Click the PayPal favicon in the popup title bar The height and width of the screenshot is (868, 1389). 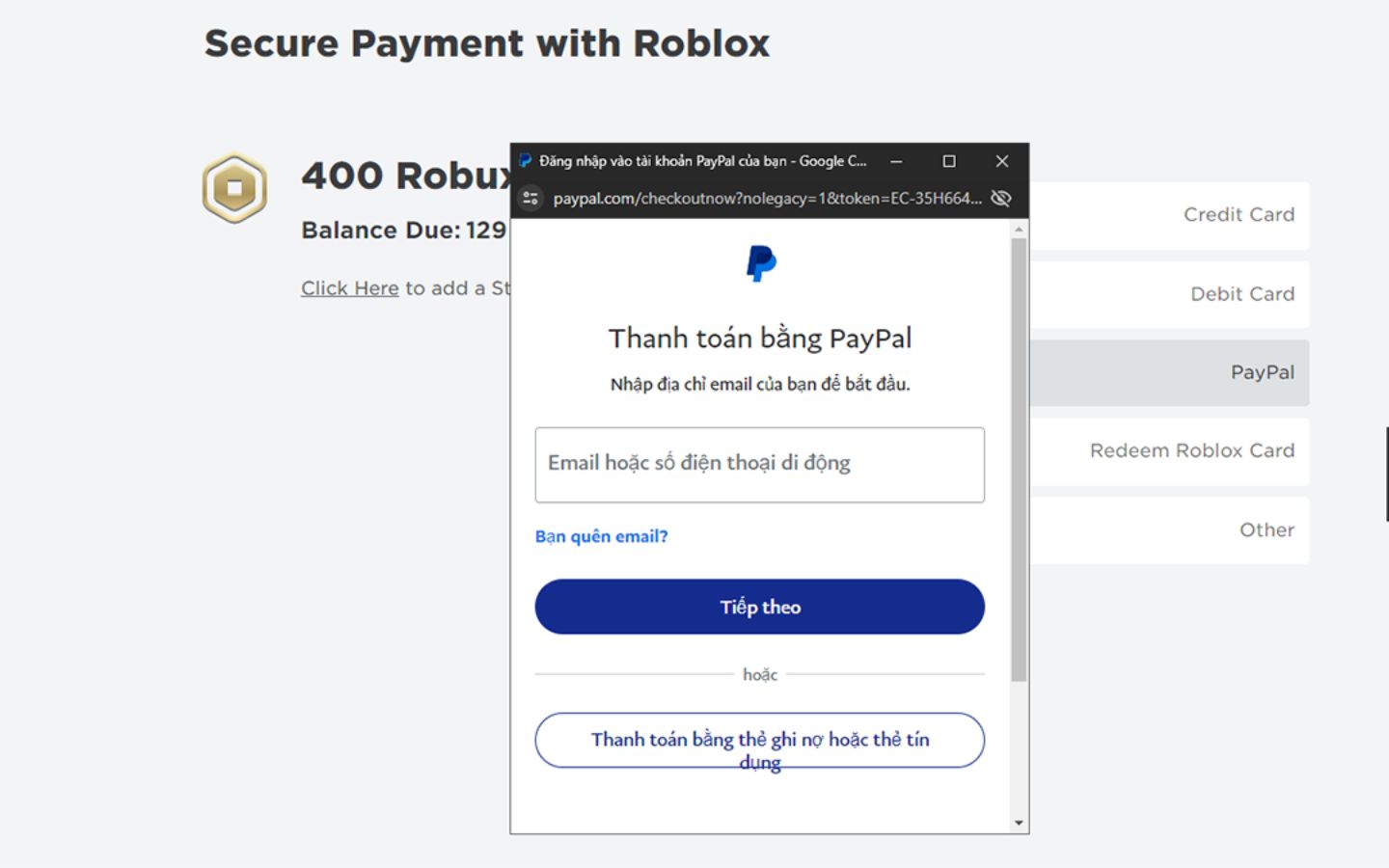pos(525,161)
